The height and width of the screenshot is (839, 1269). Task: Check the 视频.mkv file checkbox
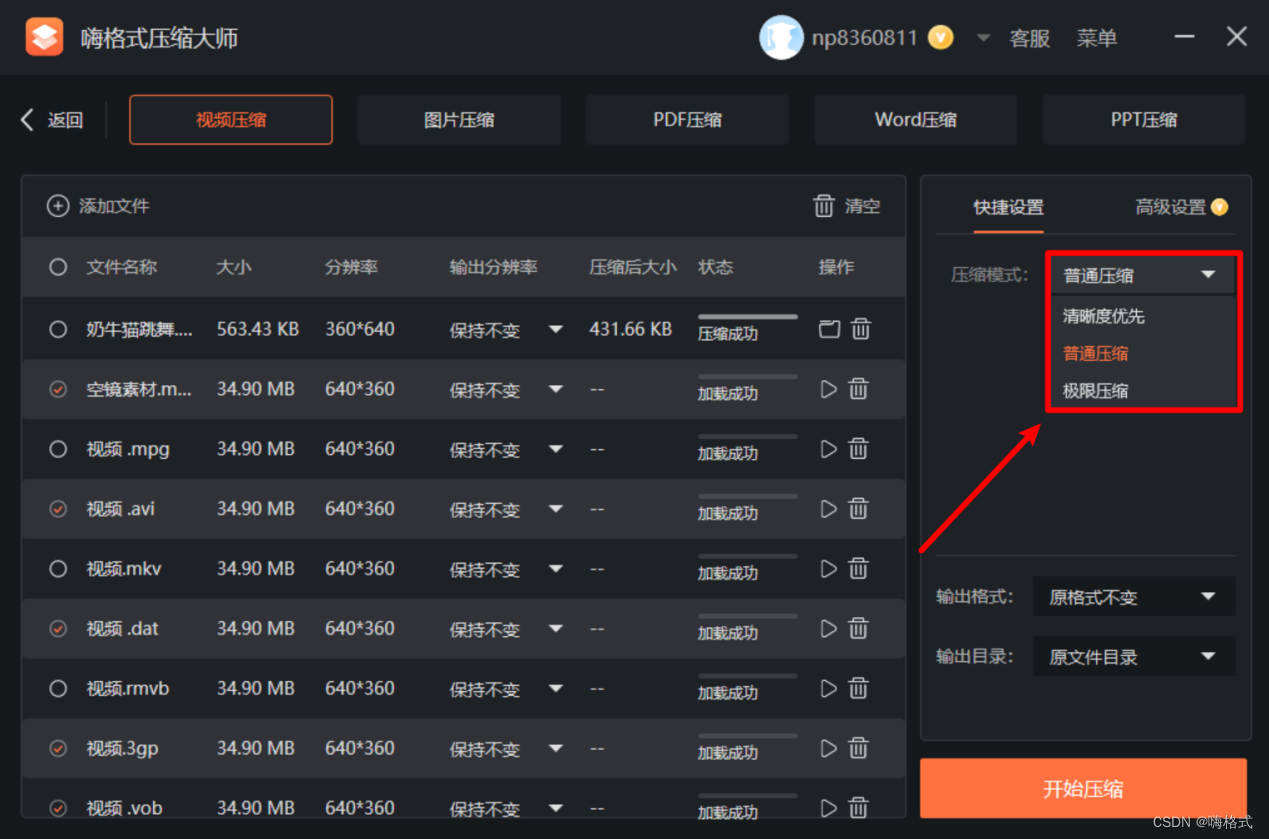[58, 568]
